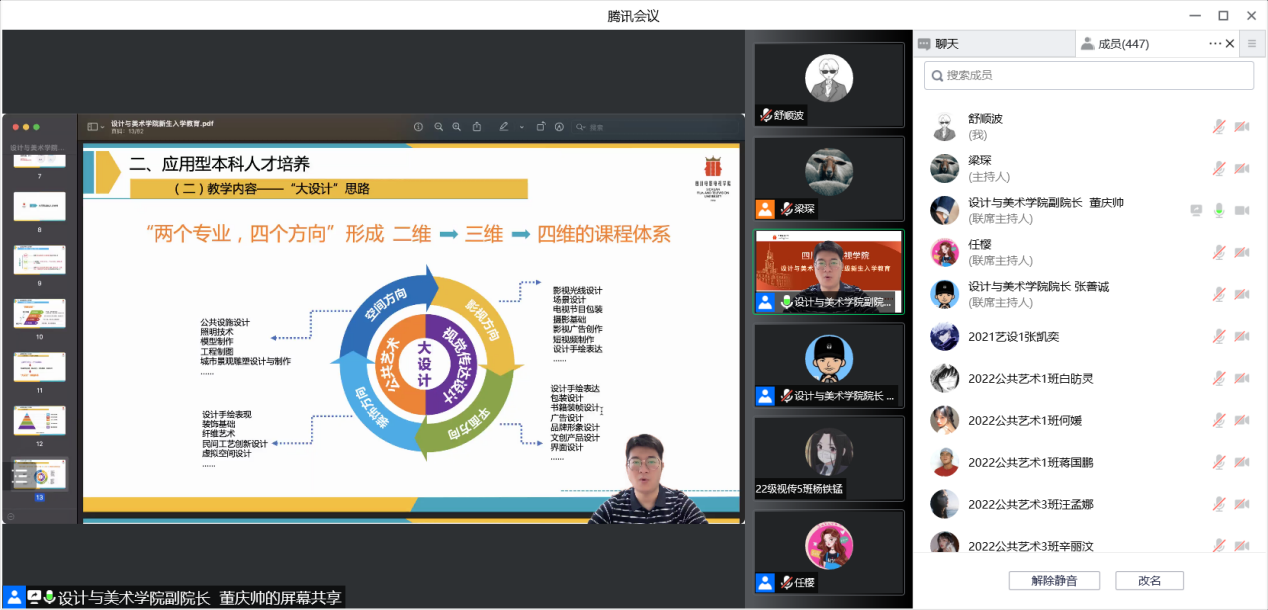Open the three-dot options in members tab
Screen dimensions: 1268x610
coord(1215,44)
